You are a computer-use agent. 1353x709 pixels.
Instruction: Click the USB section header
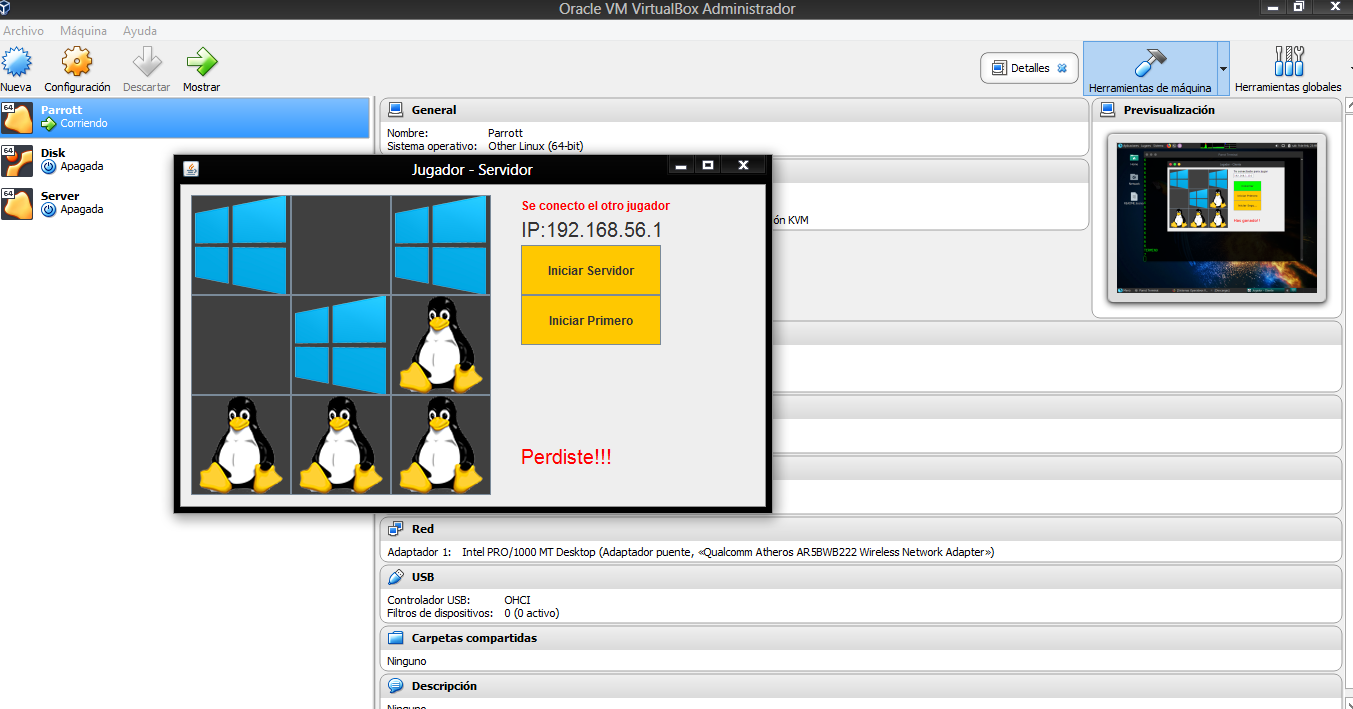click(861, 577)
